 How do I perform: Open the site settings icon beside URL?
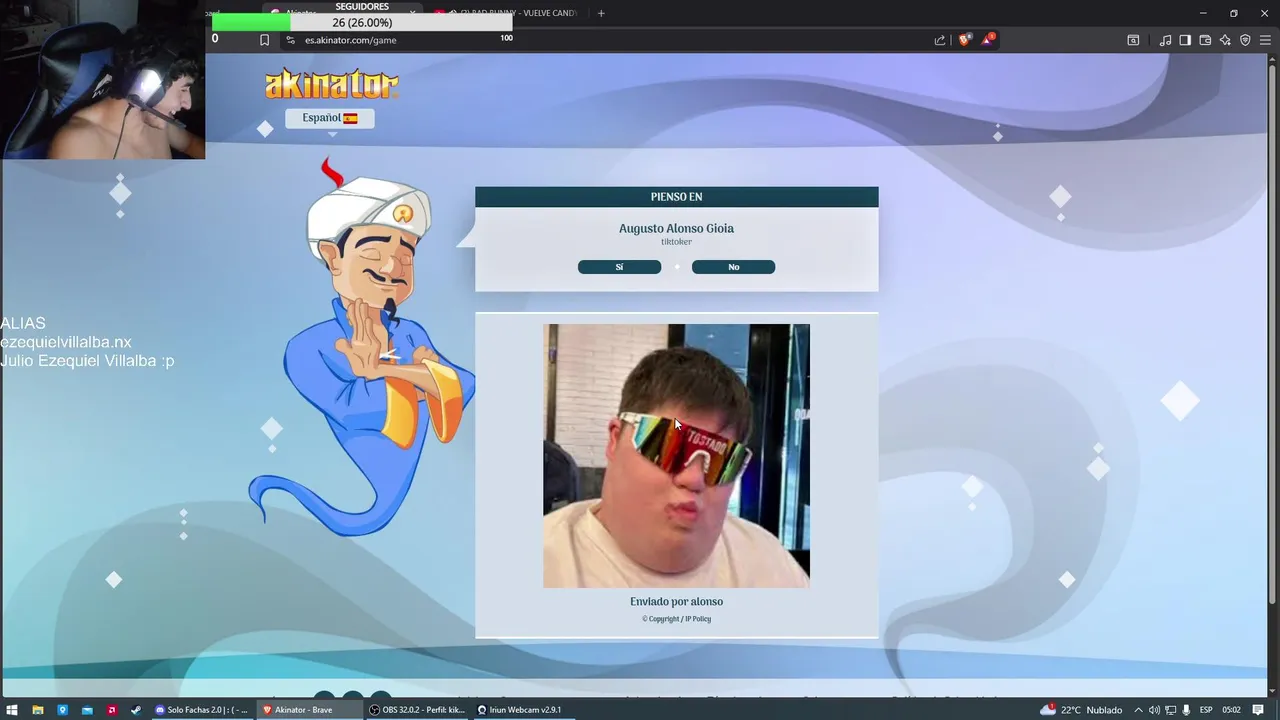(x=290, y=40)
